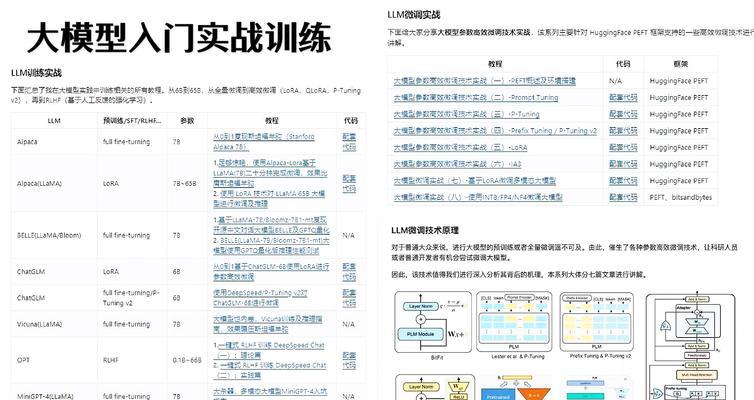Screen dimensions: 754x400
Task: Open the Alpaca-Lora twenty-minute fine-tuning tutorial link
Action: click(x=270, y=173)
